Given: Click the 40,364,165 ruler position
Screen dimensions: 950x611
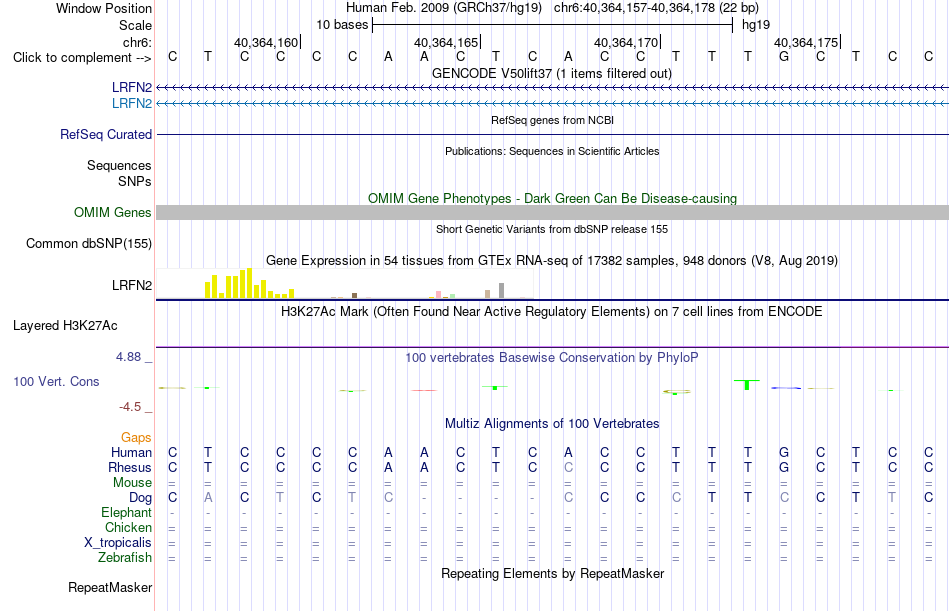Looking at the screenshot, I should click(x=447, y=42).
